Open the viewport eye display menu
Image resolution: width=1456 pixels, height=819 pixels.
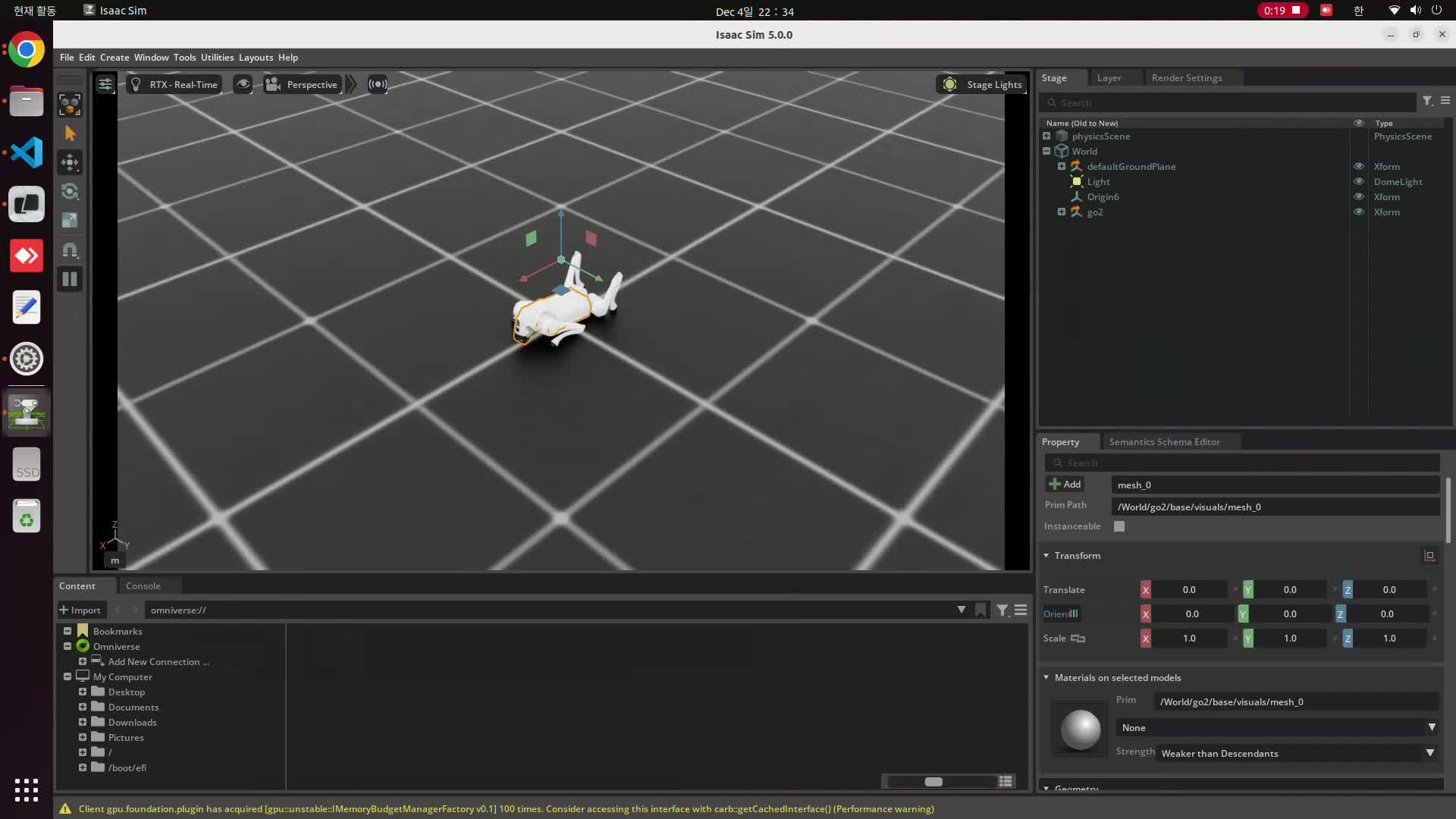pos(243,84)
